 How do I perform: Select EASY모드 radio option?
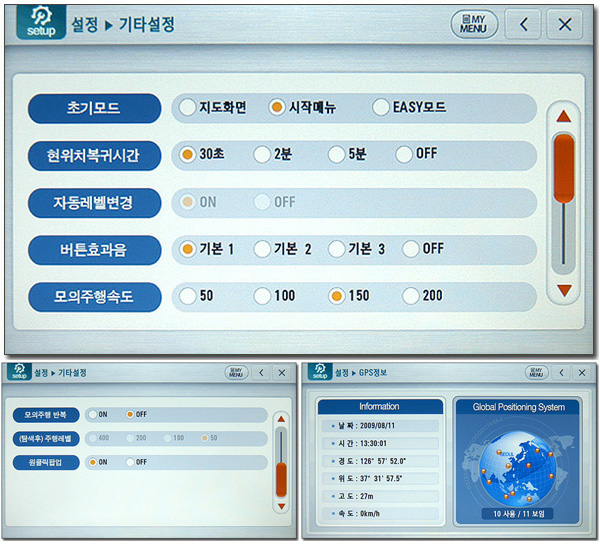point(380,107)
